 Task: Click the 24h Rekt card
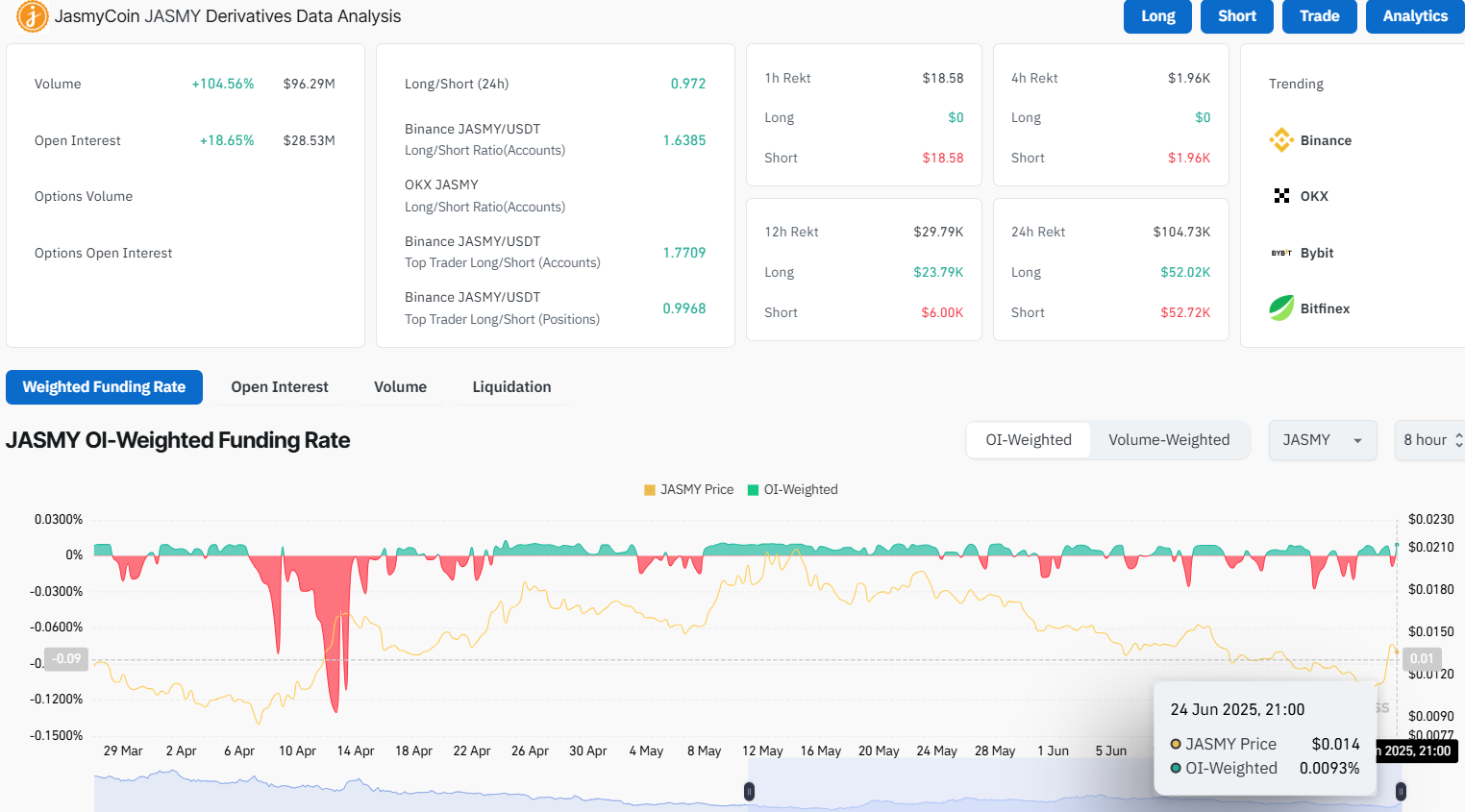point(1110,269)
